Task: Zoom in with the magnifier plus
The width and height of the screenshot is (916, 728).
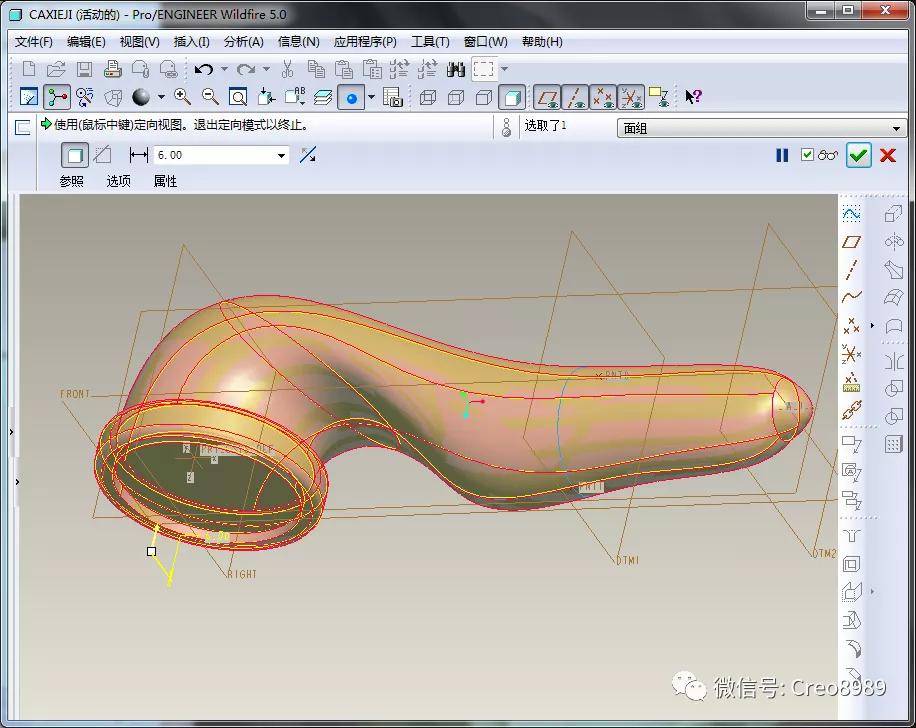Action: tap(182, 97)
